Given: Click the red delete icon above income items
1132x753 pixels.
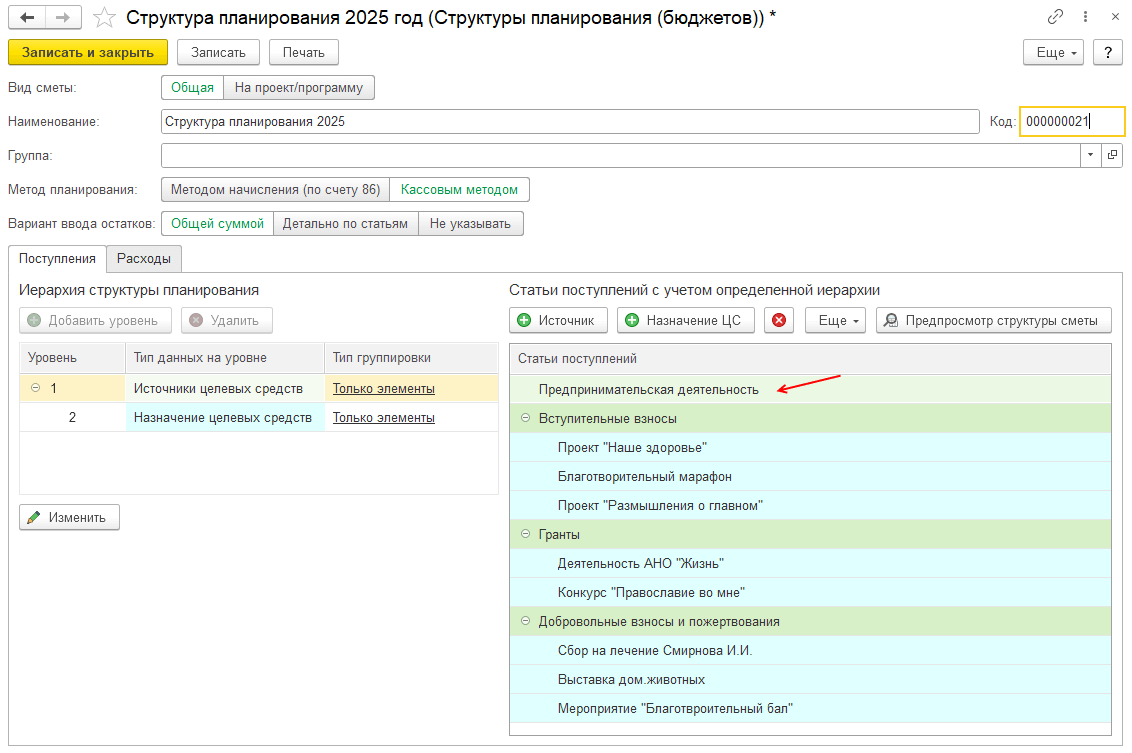Looking at the screenshot, I should (x=779, y=320).
